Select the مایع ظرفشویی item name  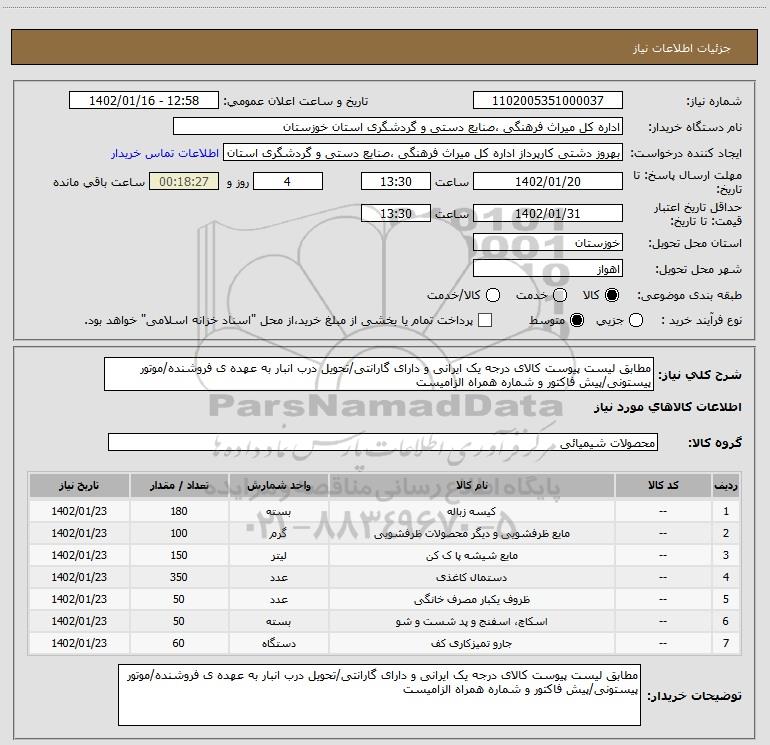click(471, 533)
